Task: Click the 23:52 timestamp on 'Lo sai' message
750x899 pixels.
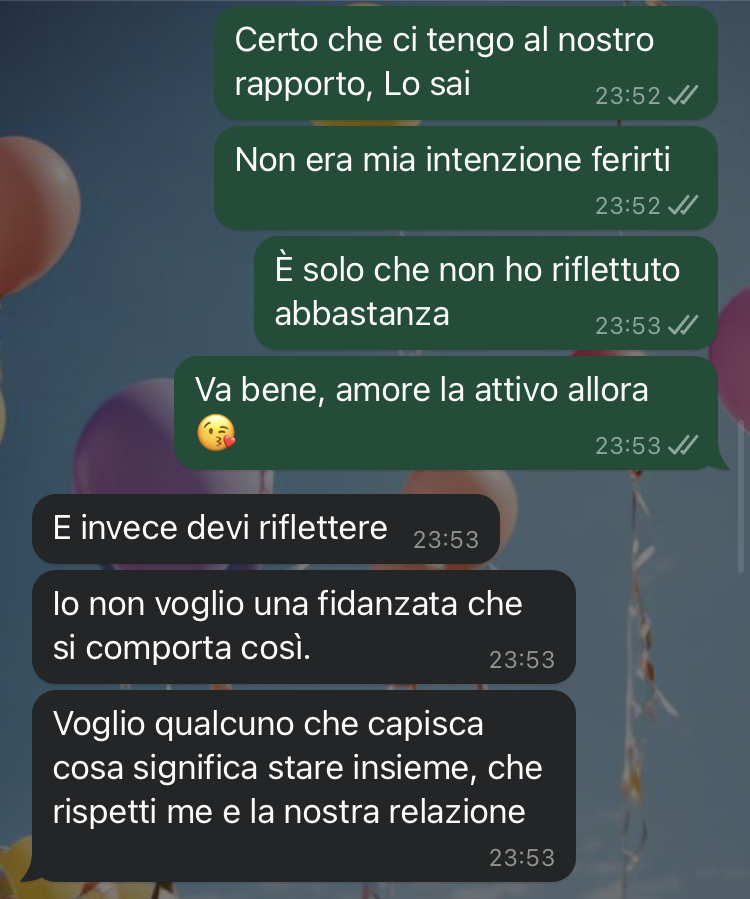Action: click(628, 96)
